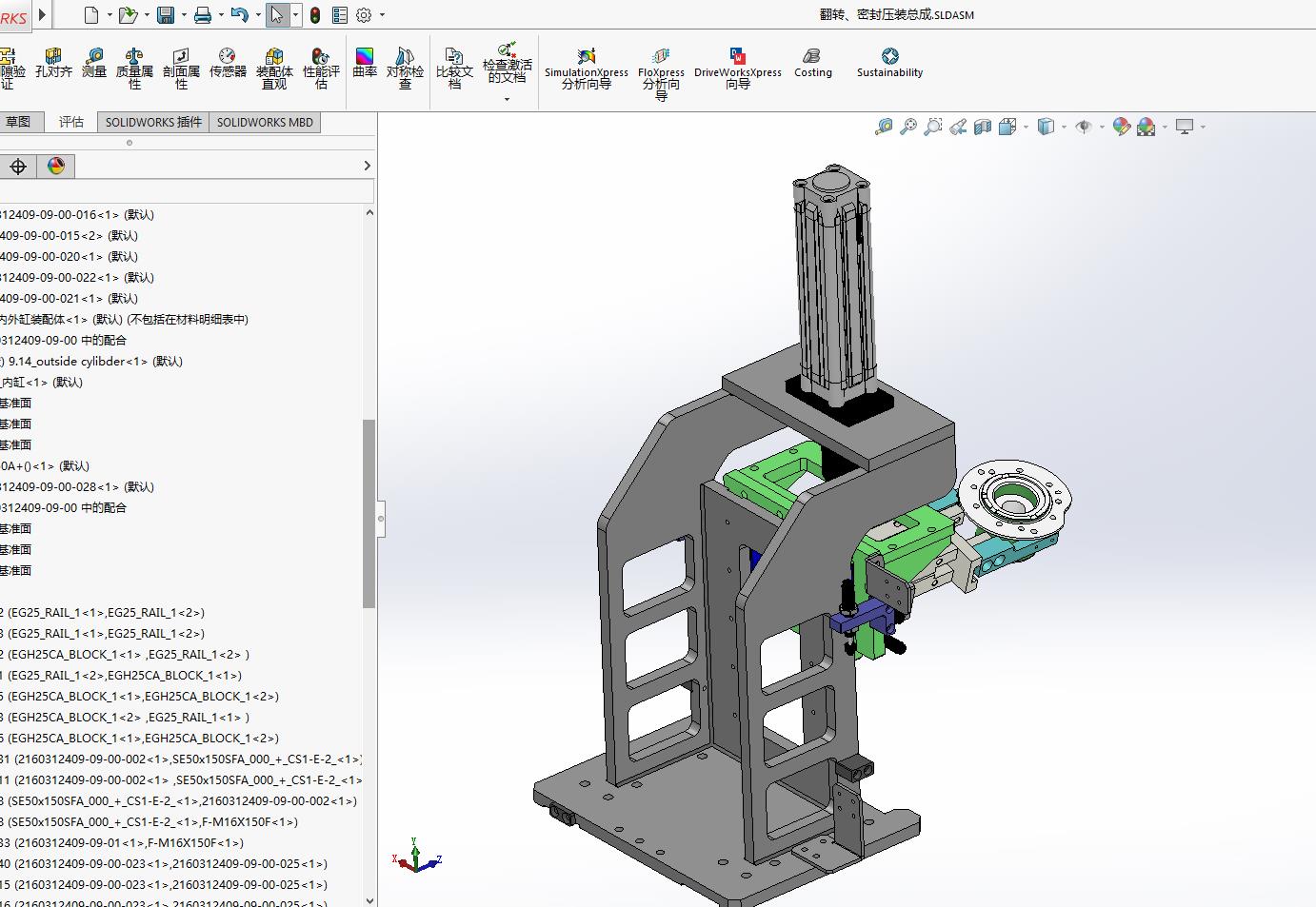Screen dimensions: 1316x907
Task: Click the feature tree vertical scrollbar
Action: click(369, 514)
